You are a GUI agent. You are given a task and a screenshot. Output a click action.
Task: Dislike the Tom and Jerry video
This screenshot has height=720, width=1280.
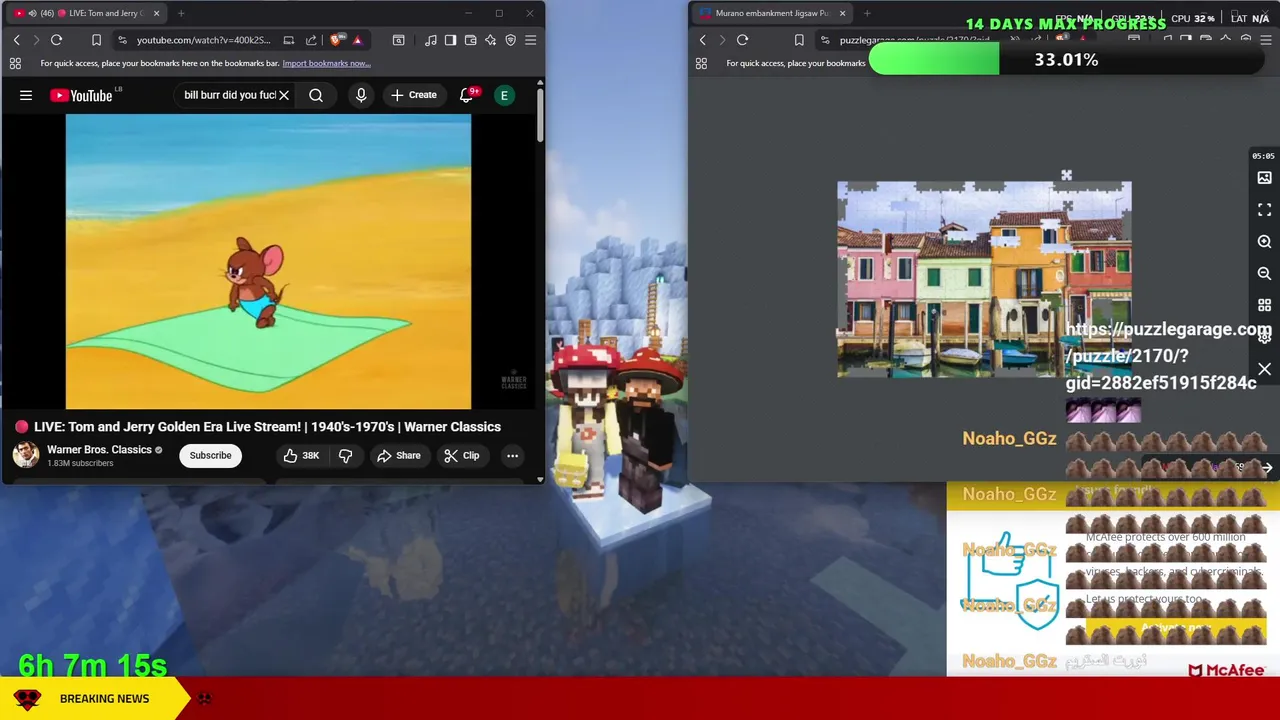pyautogui.click(x=345, y=455)
